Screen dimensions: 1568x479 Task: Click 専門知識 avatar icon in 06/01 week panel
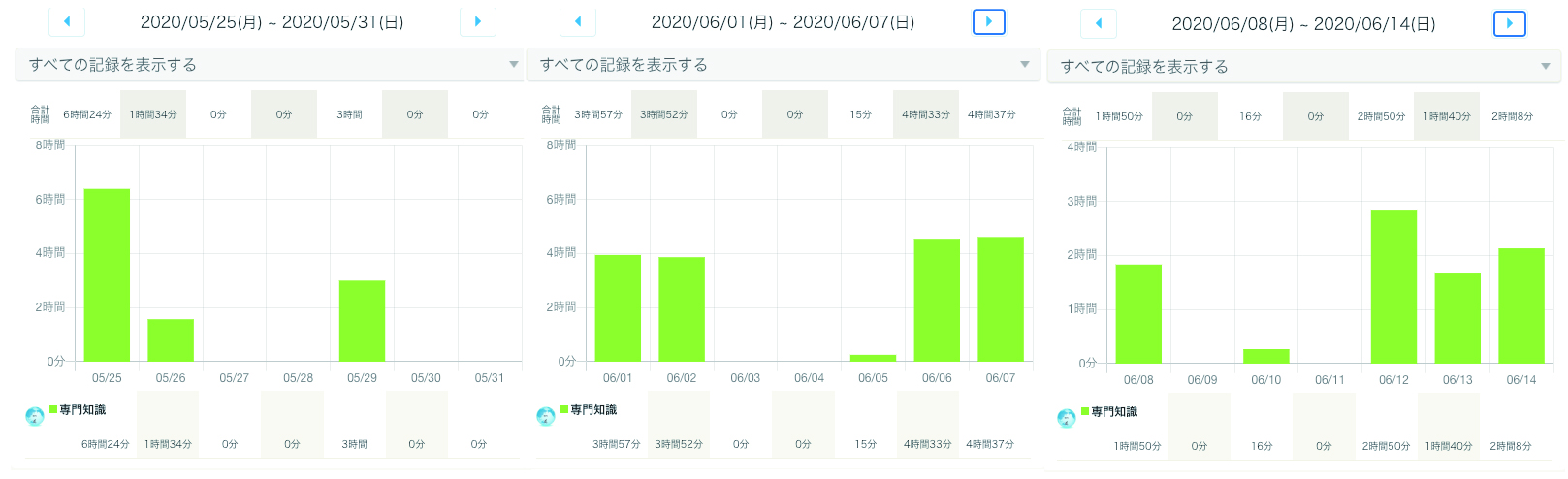point(546,416)
